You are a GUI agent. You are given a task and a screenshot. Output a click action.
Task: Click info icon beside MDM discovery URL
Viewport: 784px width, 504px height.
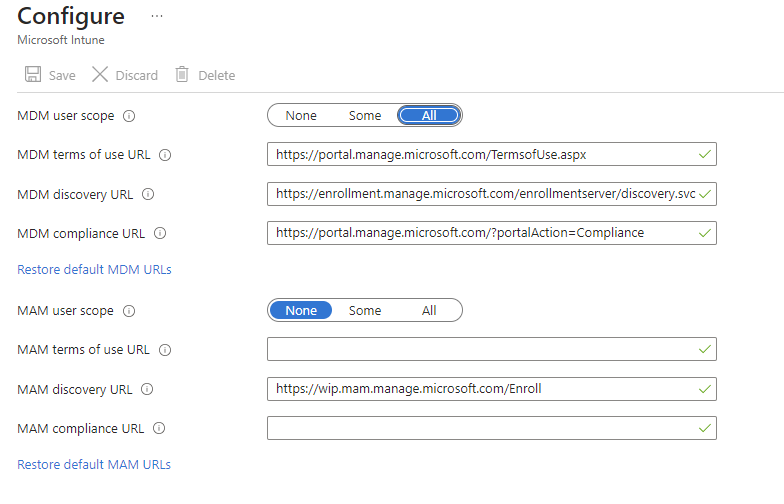point(149,194)
